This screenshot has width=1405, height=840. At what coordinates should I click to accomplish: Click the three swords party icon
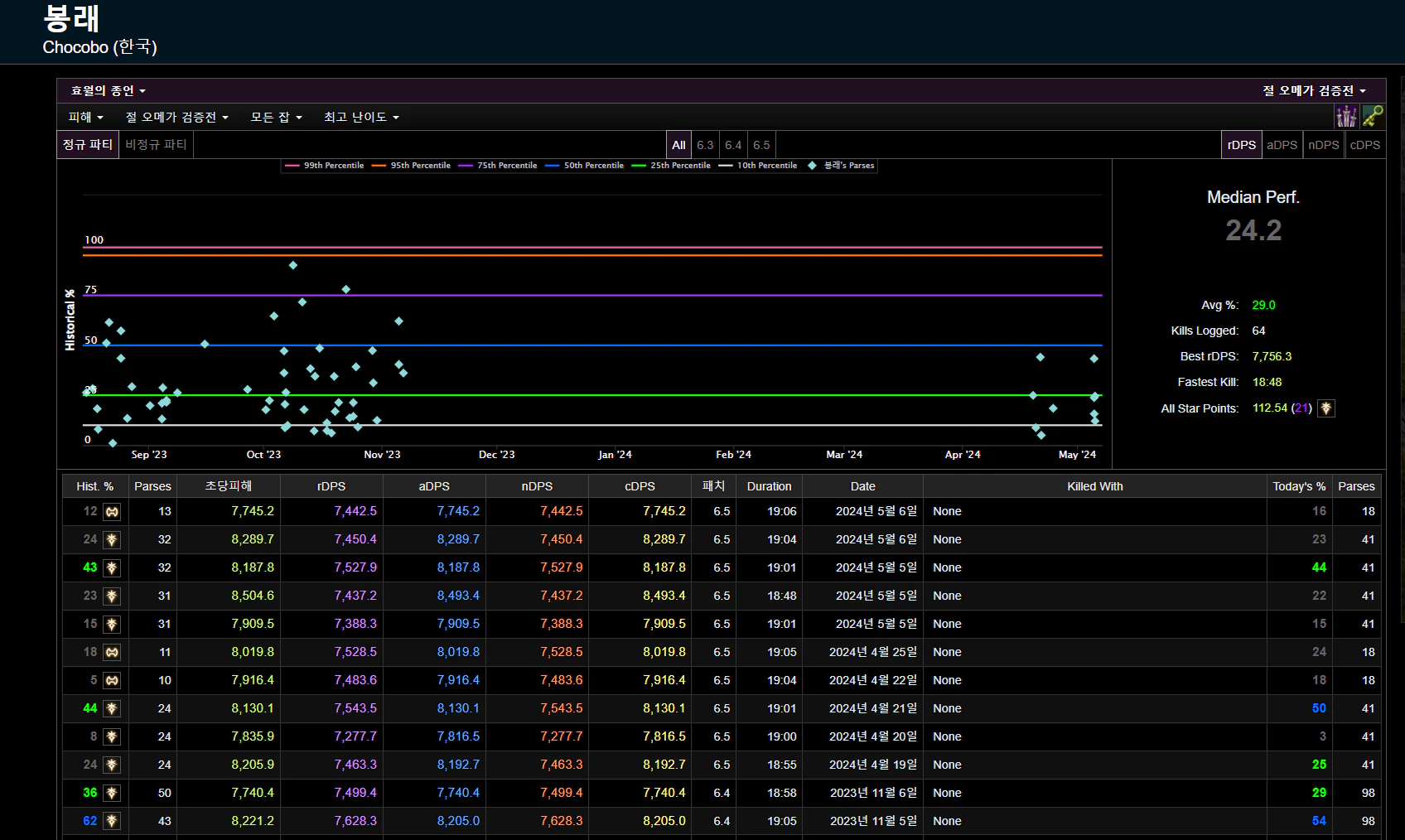click(1346, 116)
